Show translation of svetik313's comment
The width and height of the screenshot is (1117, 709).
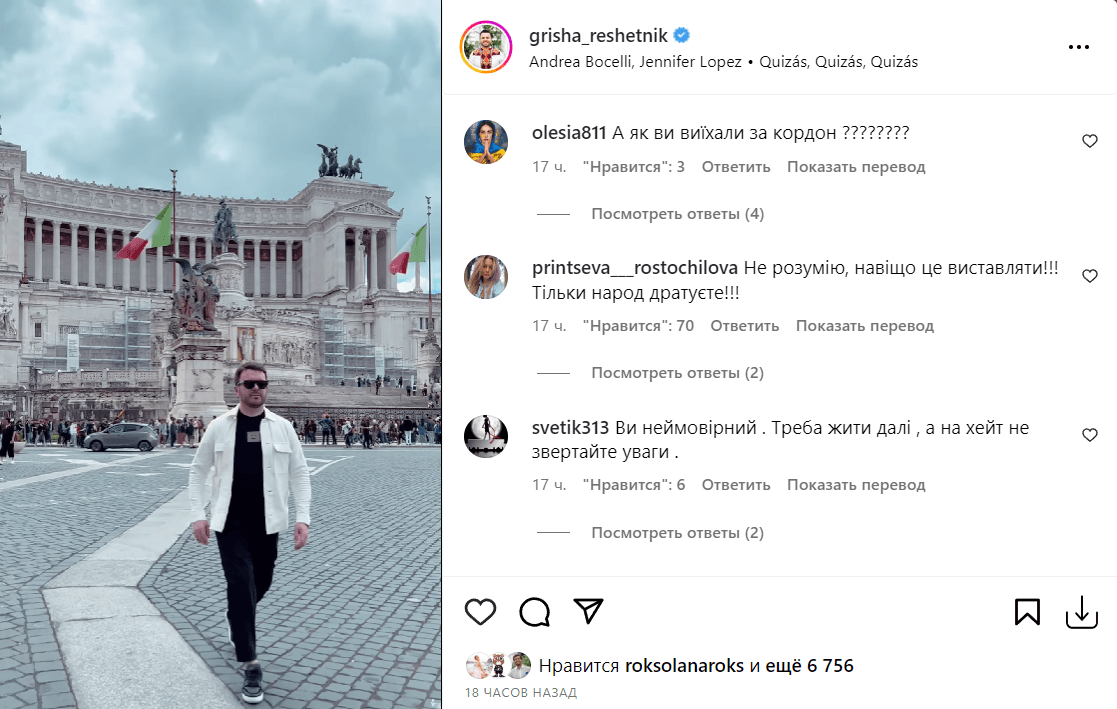856,485
